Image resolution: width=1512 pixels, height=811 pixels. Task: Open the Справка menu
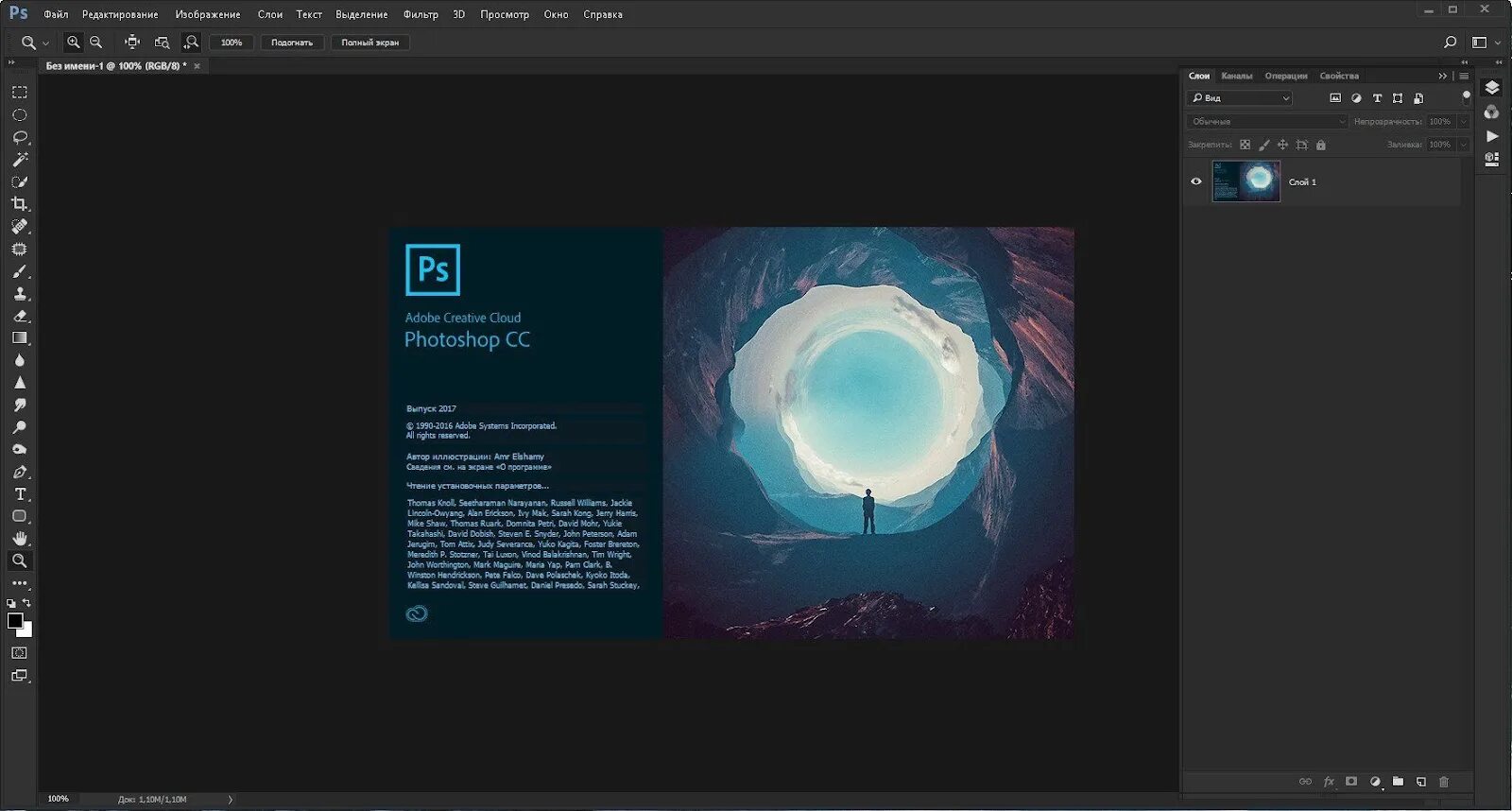(x=603, y=14)
